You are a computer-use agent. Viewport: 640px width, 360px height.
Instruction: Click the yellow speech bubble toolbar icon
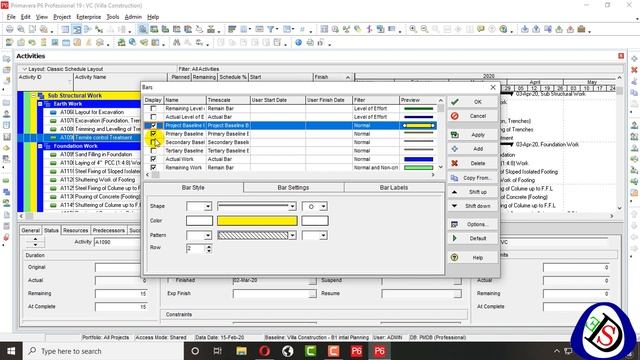pos(481,29)
